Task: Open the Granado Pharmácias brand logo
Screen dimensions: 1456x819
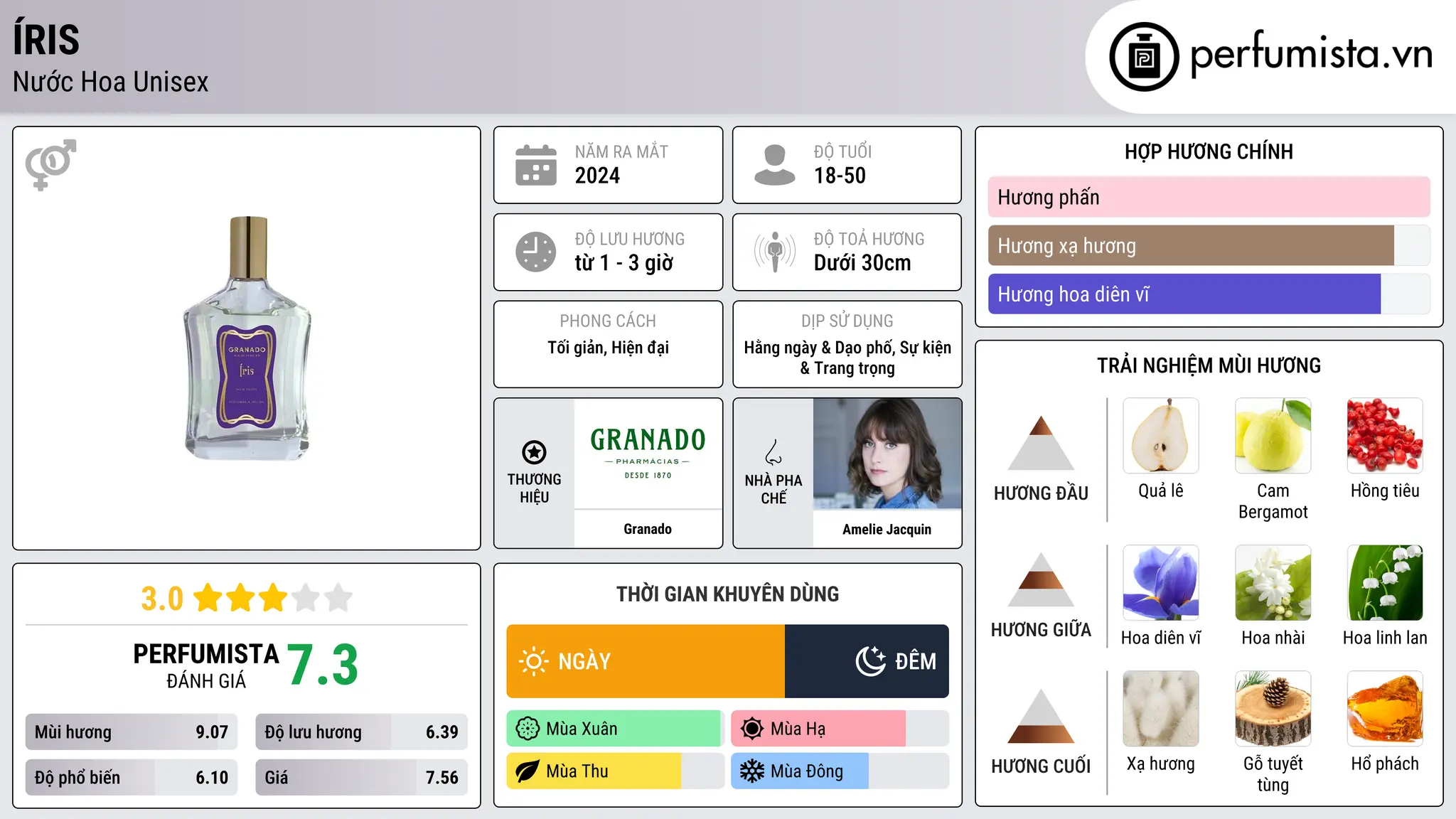Action: point(648,454)
